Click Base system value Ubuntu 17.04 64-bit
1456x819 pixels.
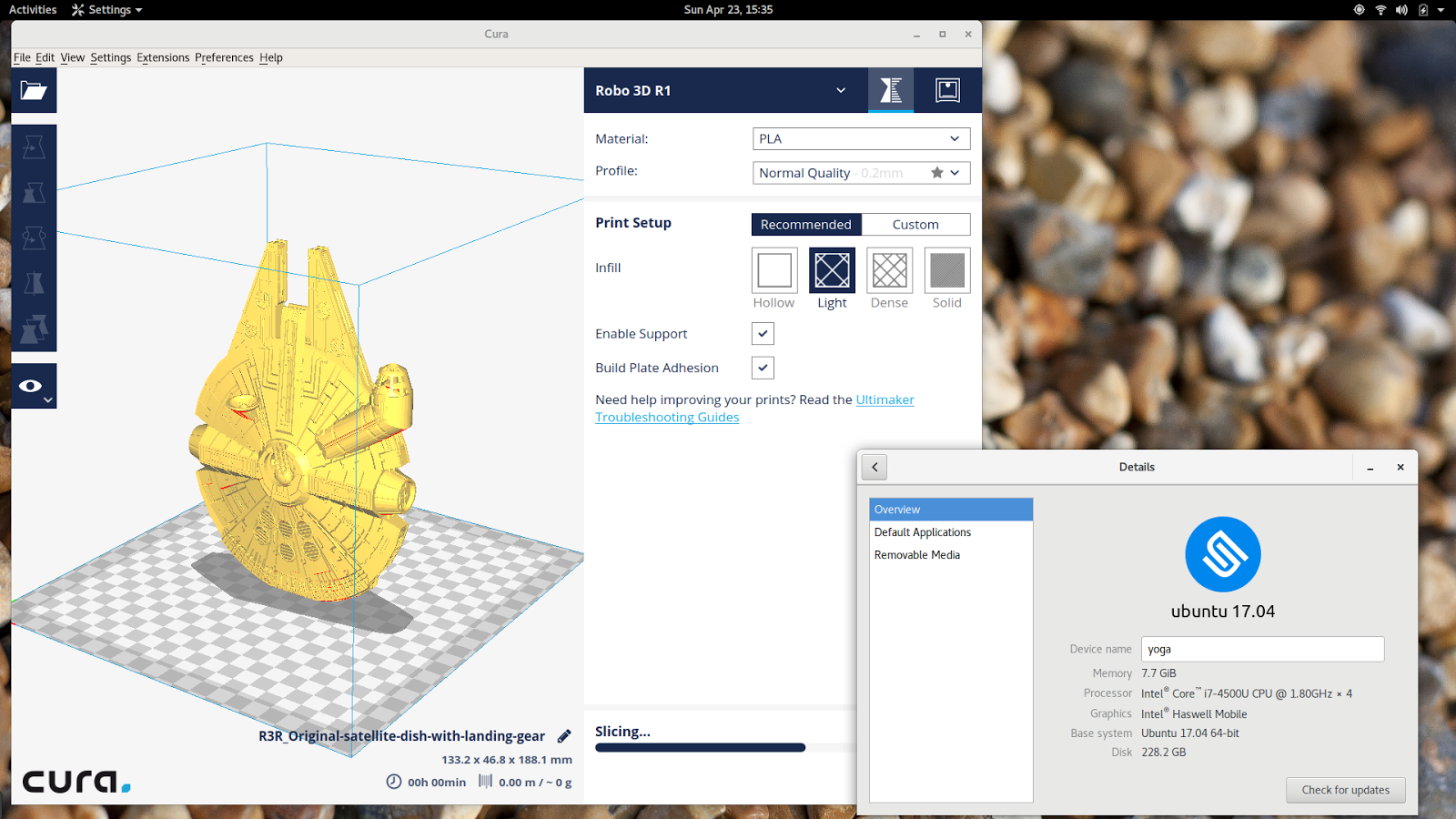[1190, 733]
